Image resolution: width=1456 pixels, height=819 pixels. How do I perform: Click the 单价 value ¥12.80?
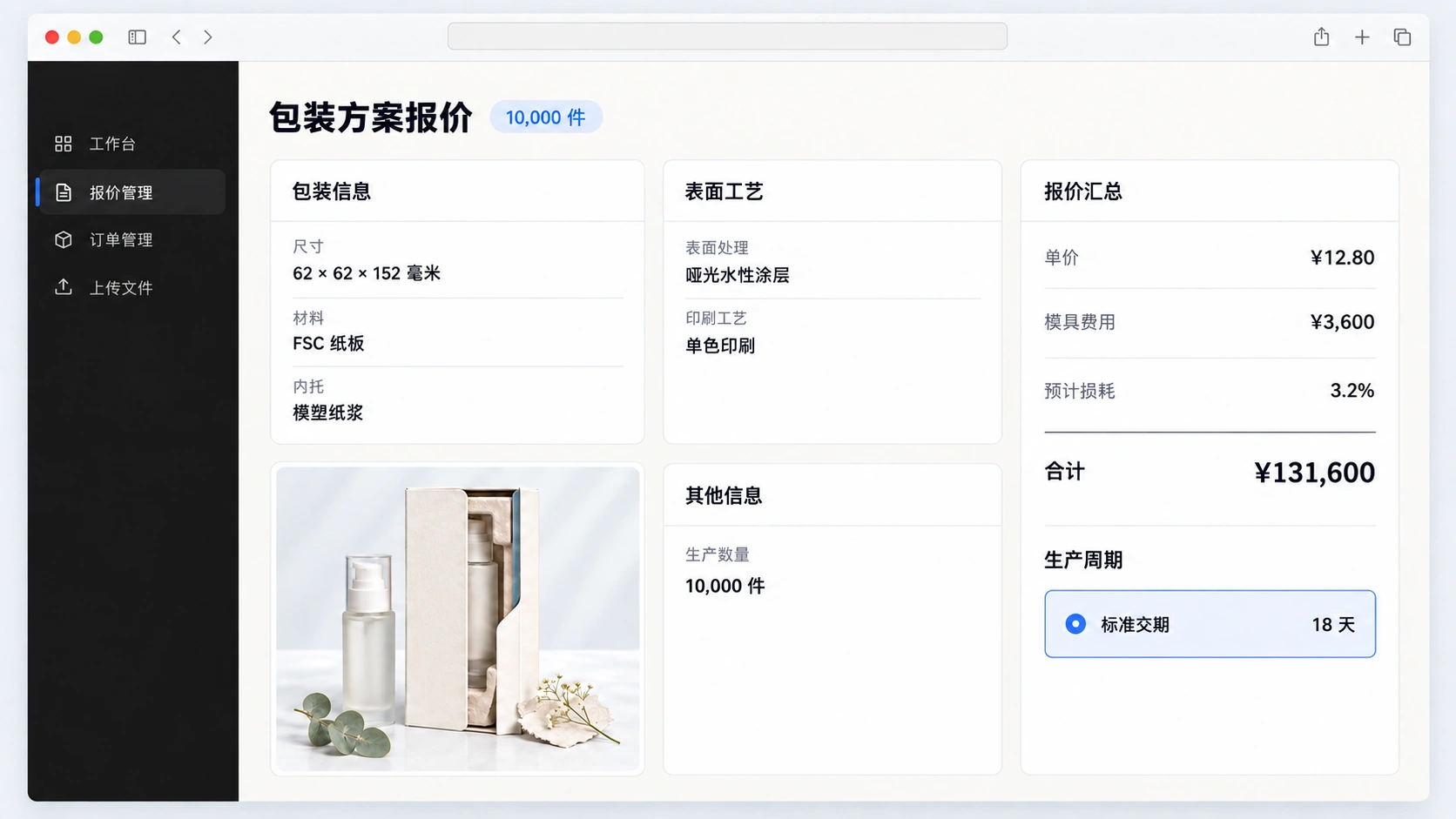tap(1342, 258)
